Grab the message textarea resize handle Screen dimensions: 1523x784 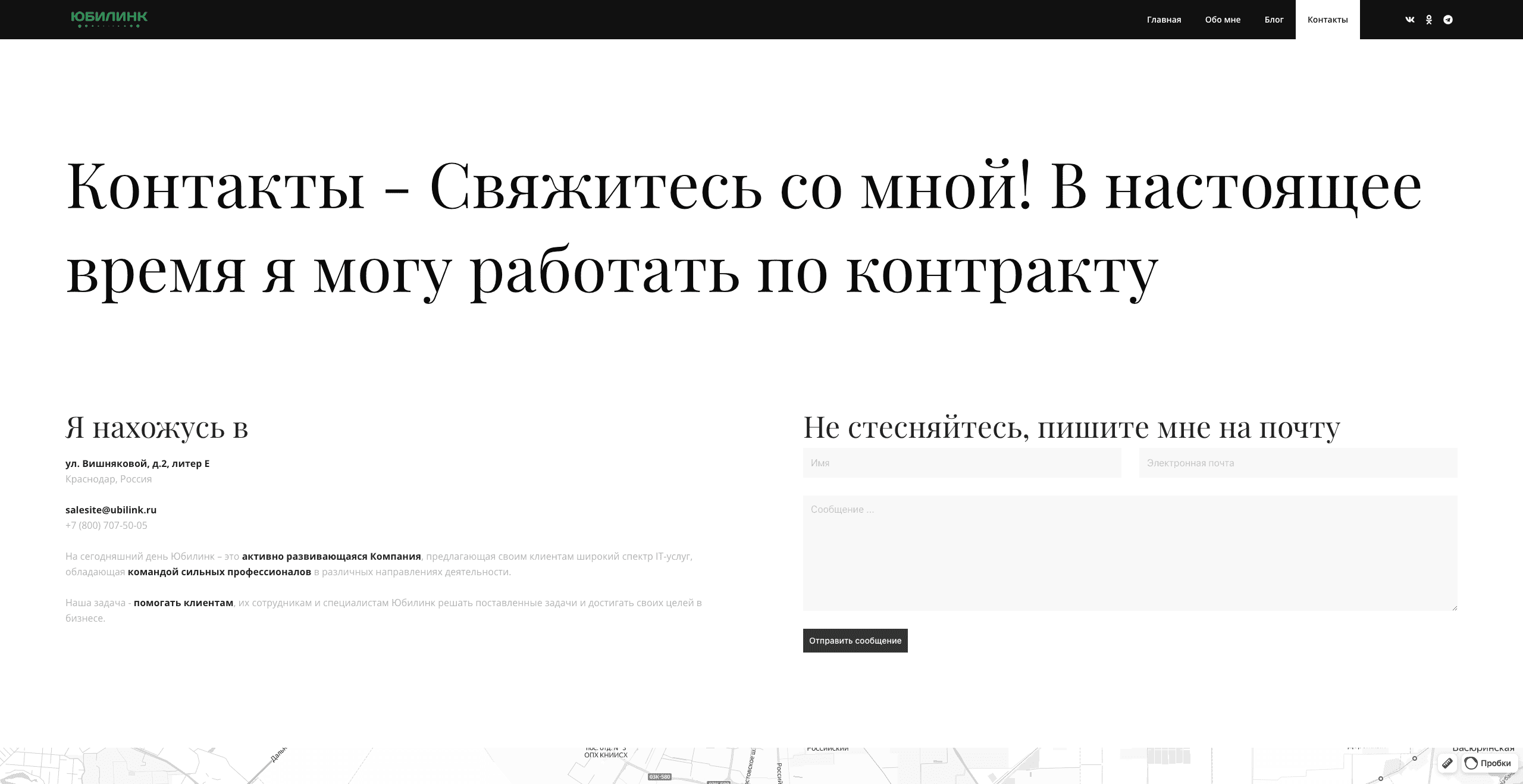point(1454,607)
